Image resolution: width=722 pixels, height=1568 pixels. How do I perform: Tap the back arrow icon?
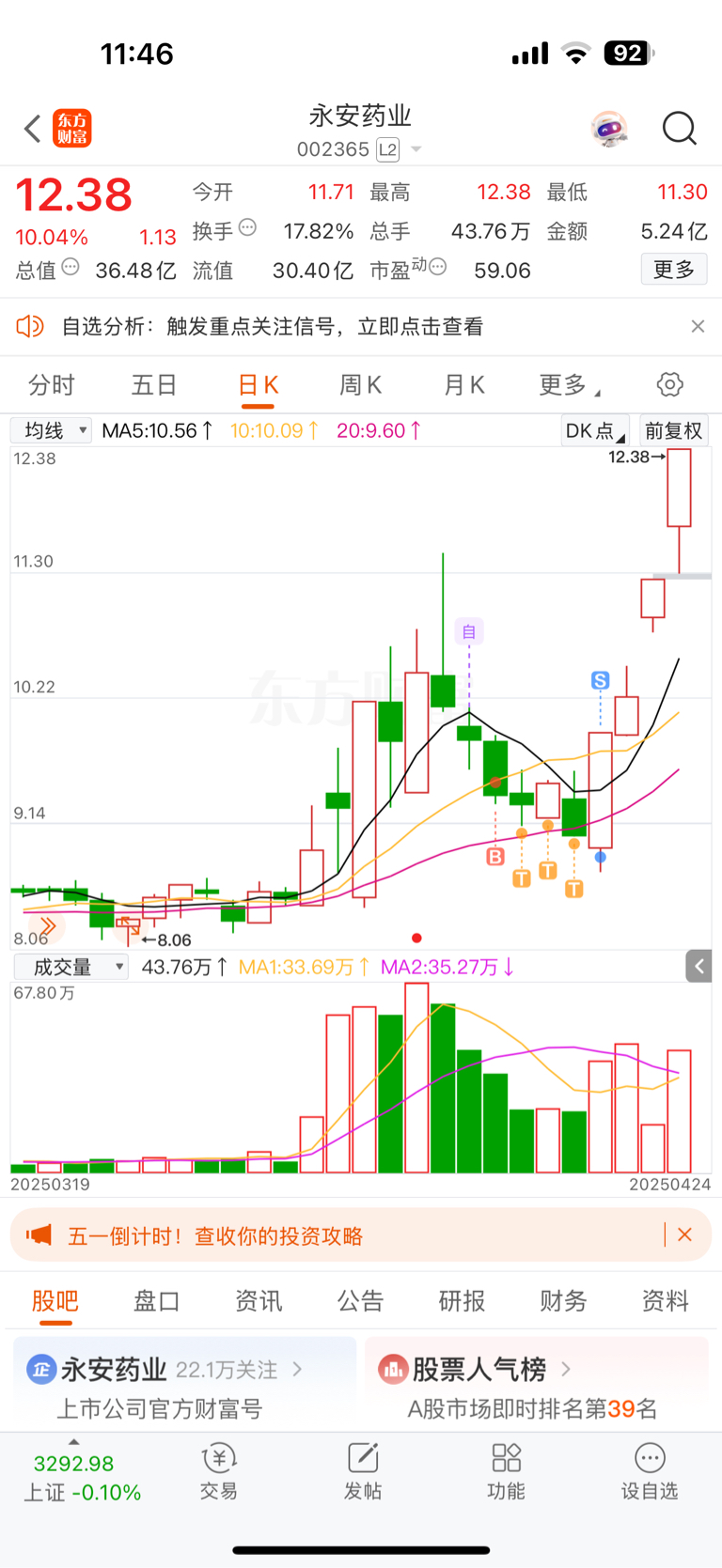33,129
